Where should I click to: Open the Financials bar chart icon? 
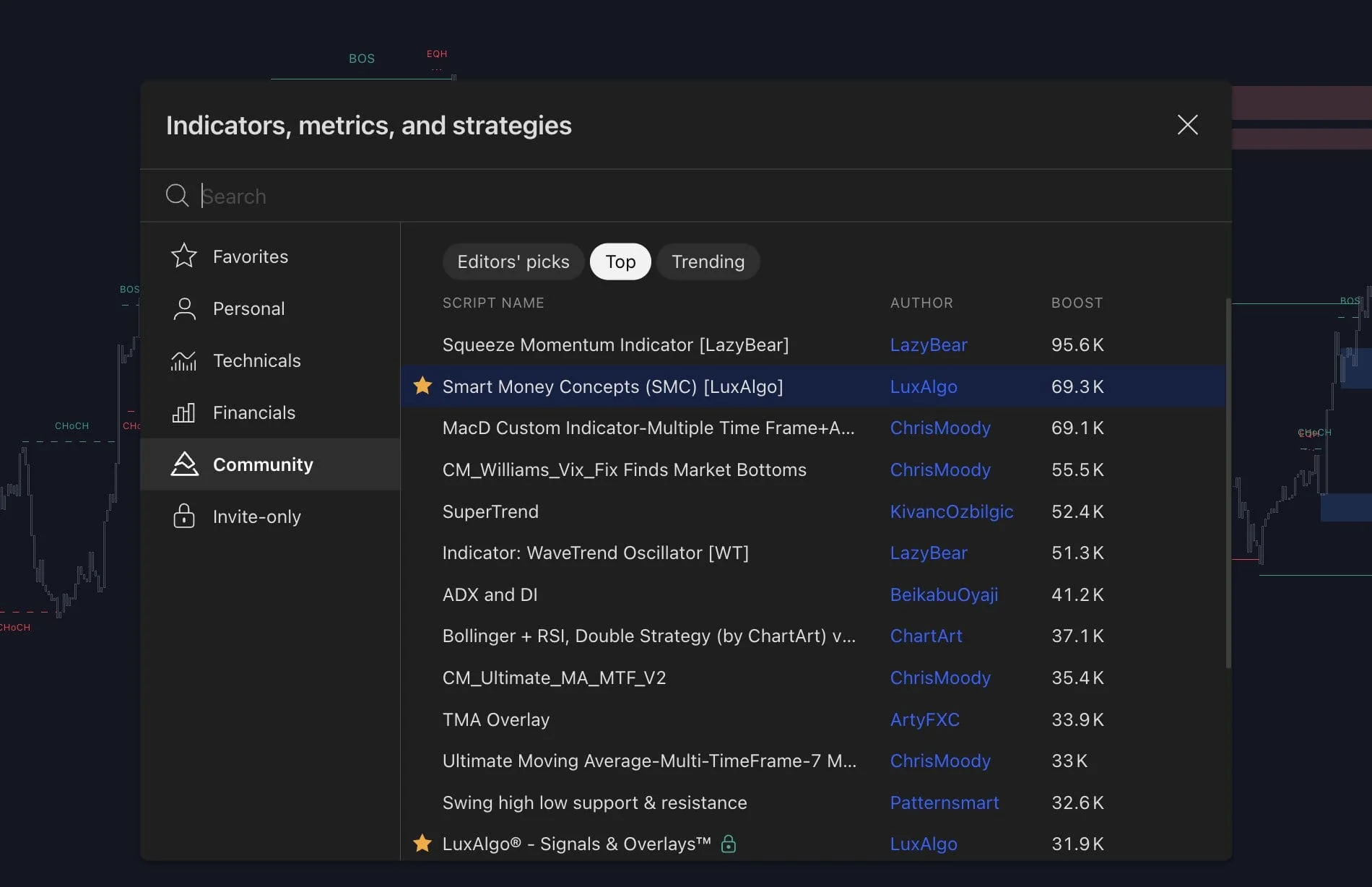tap(183, 412)
